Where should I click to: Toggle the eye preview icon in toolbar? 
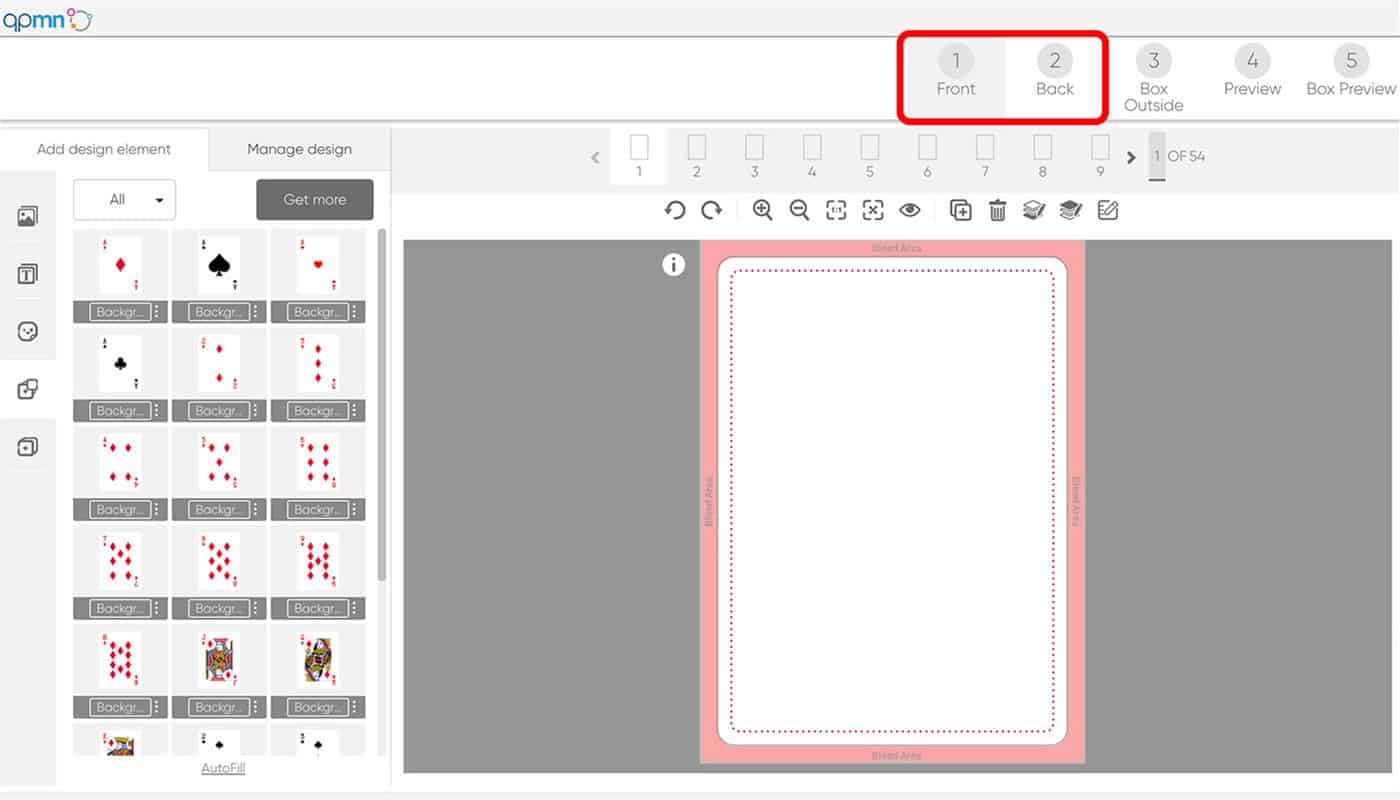[909, 210]
